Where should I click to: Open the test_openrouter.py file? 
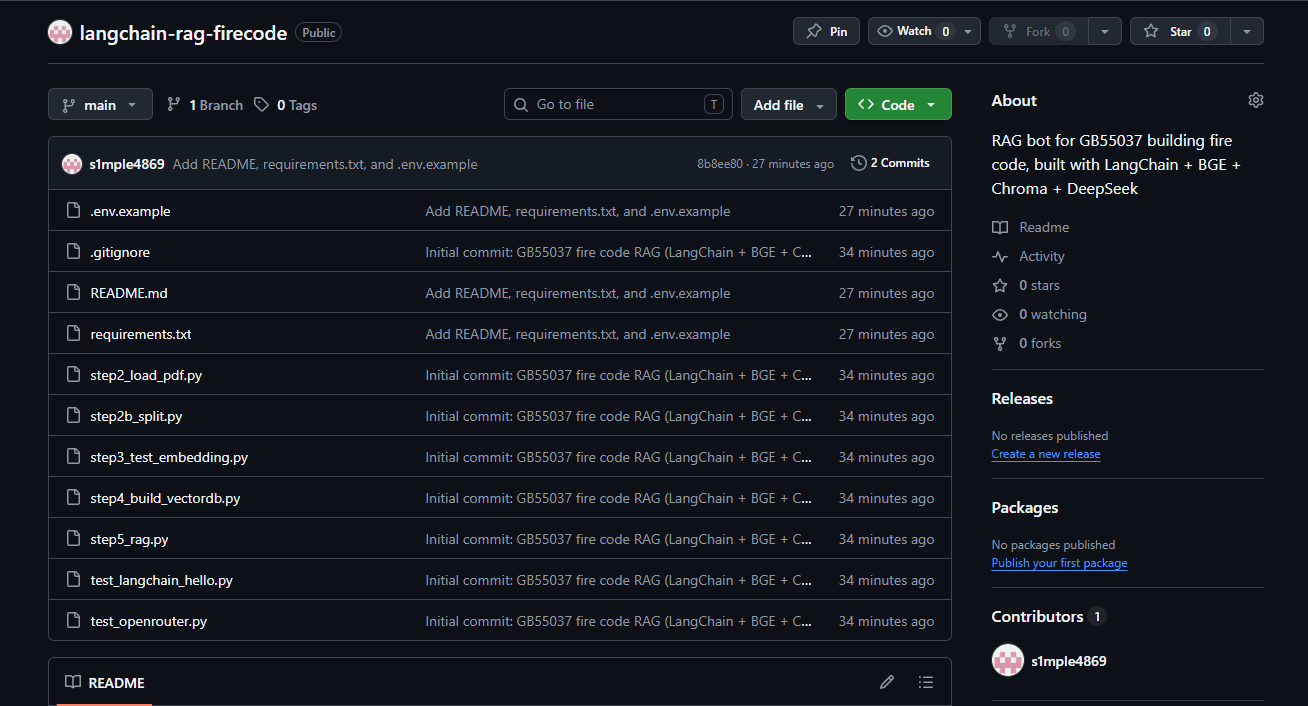(149, 621)
